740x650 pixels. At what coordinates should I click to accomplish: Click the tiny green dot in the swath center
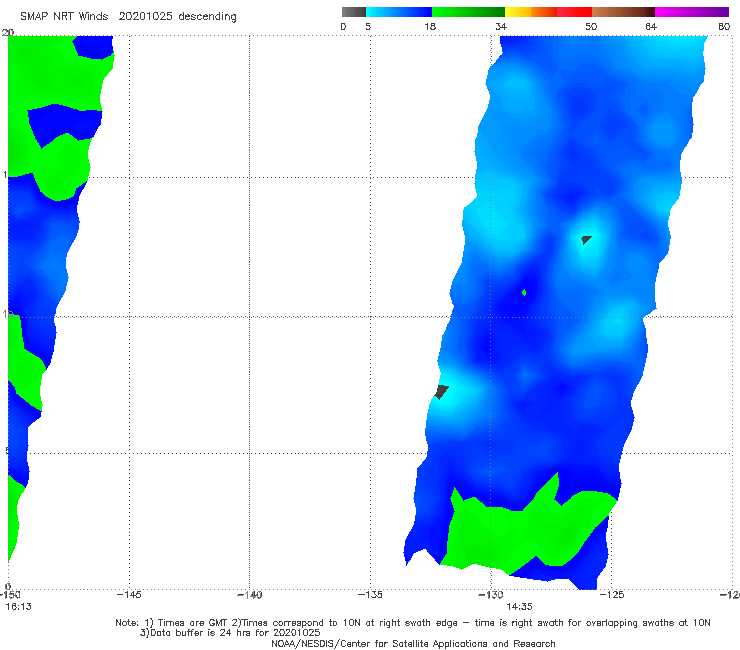point(524,293)
